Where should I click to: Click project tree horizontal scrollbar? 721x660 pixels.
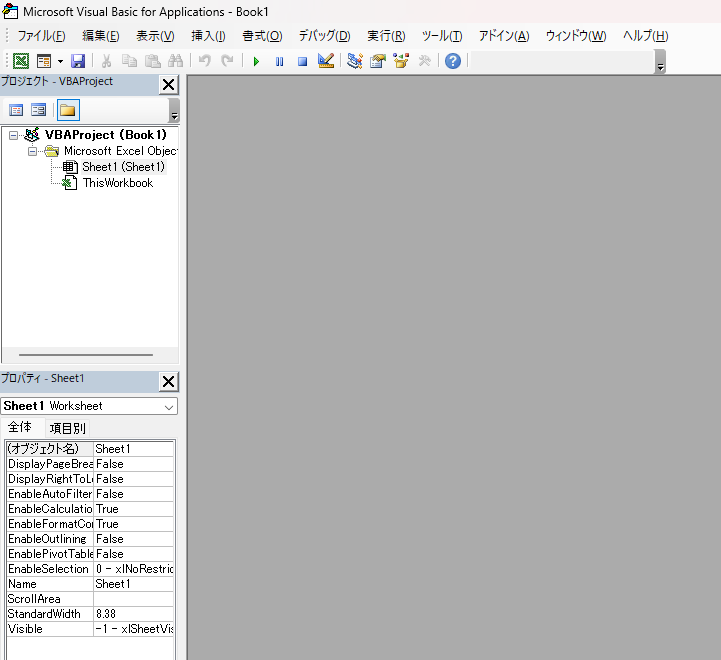coord(86,355)
